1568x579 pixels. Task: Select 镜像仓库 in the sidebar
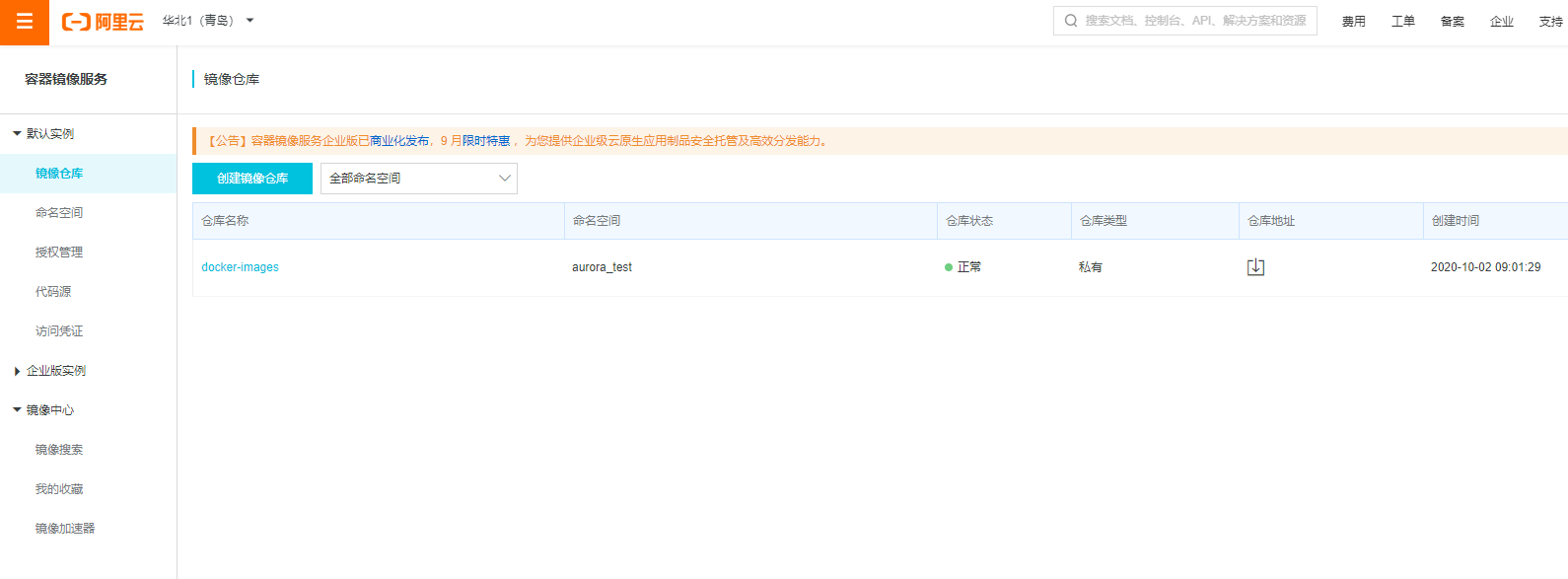pos(88,174)
